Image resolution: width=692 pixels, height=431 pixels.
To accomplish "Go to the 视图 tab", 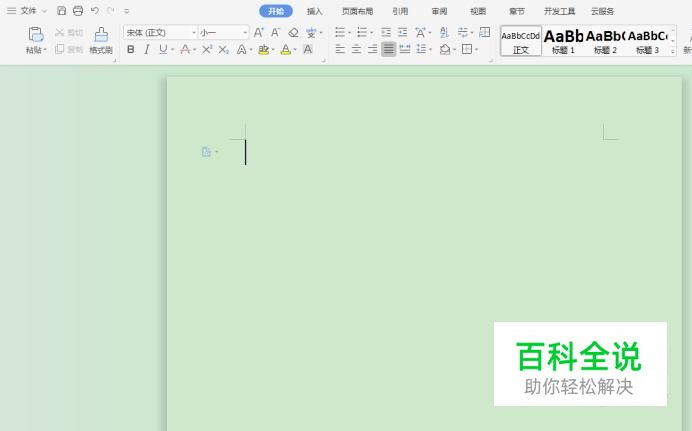I will point(478,11).
